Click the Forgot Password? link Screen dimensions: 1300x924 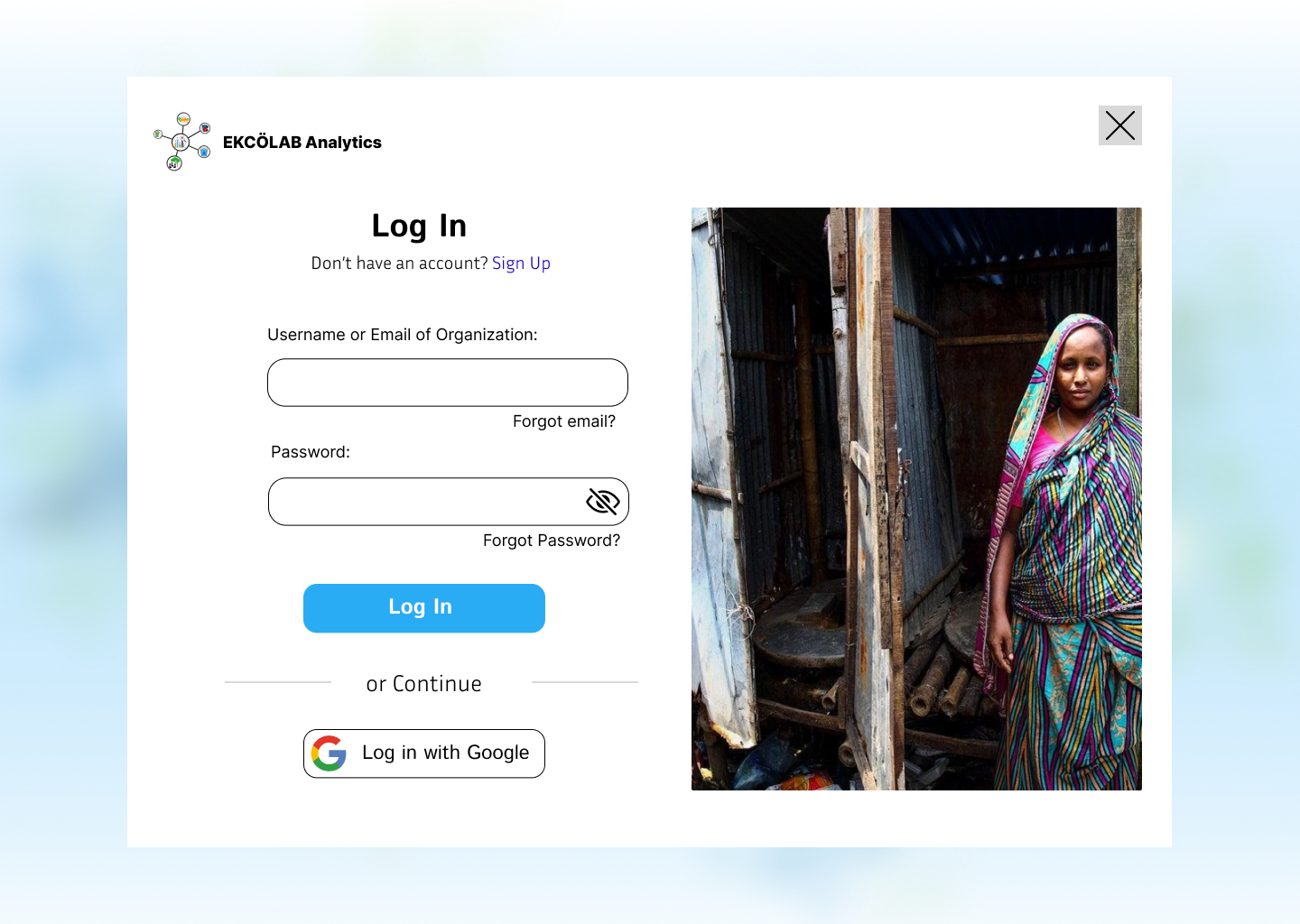[x=552, y=541]
